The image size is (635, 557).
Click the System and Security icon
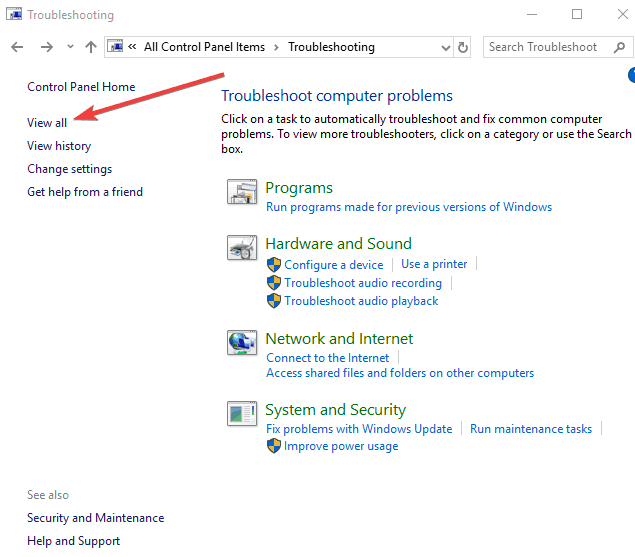click(242, 413)
